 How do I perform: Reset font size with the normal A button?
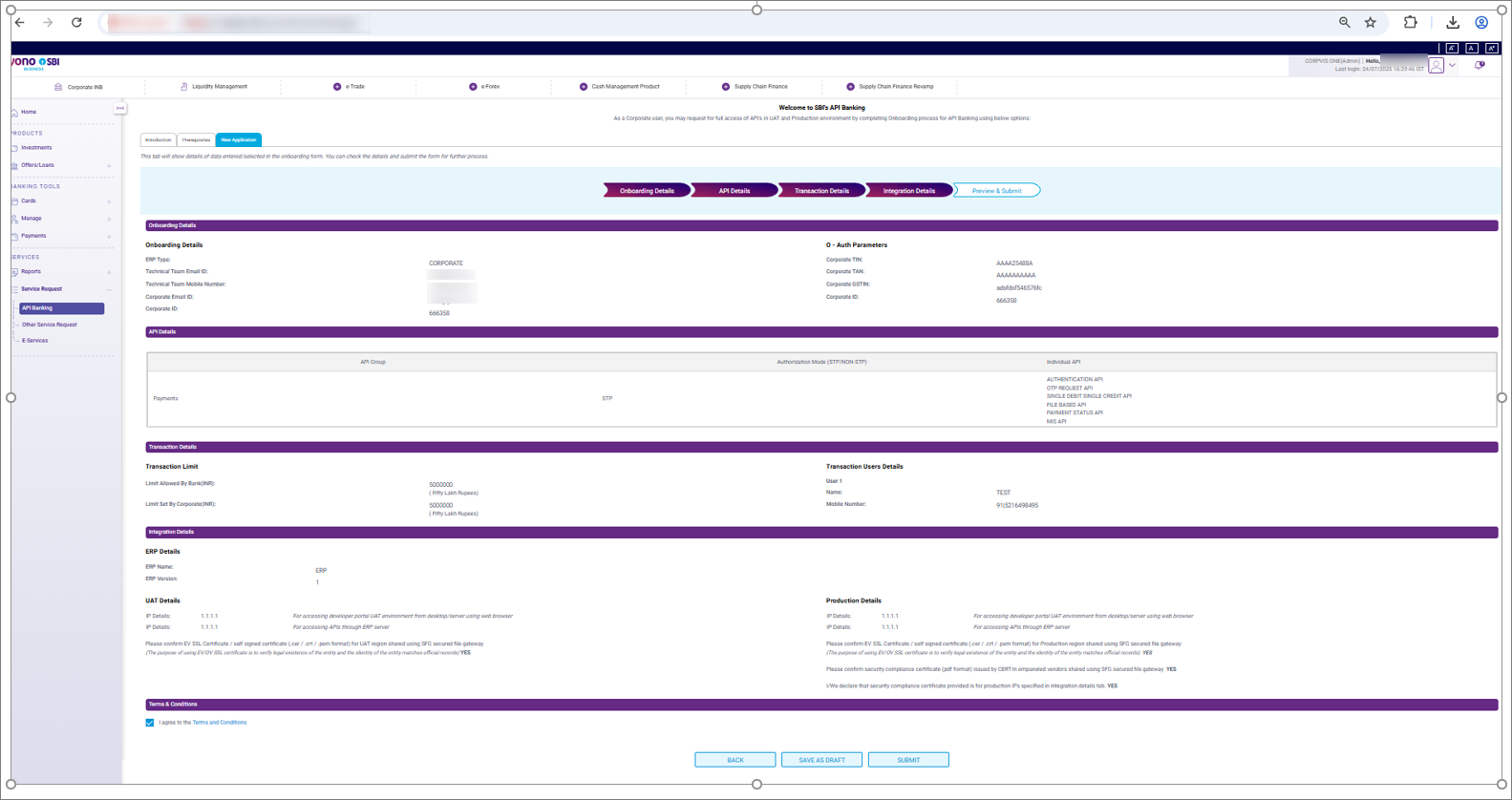[1472, 48]
